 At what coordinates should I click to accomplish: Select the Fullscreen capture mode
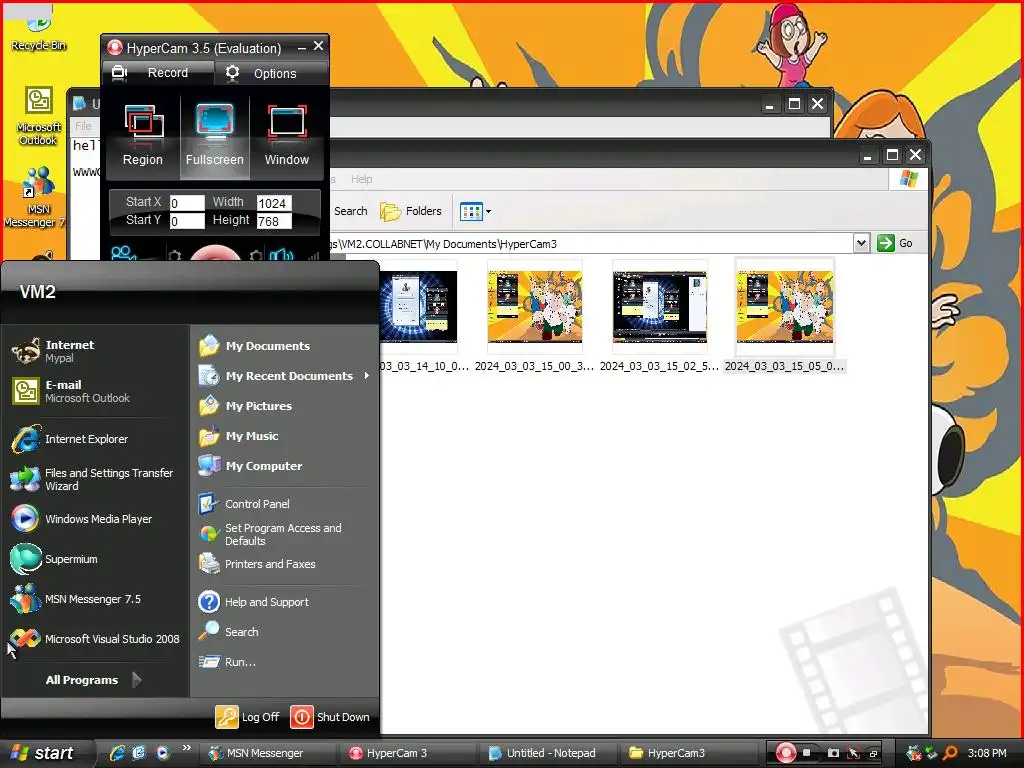pyautogui.click(x=215, y=136)
